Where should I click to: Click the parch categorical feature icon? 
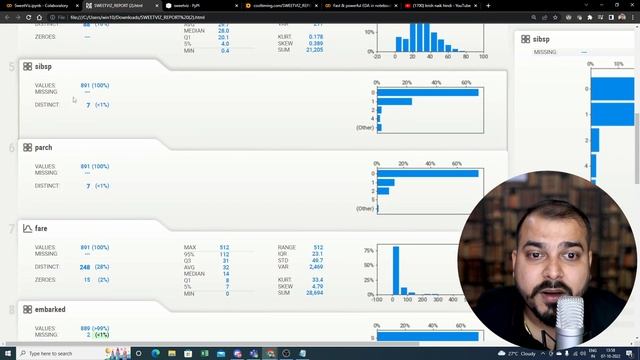point(27,147)
